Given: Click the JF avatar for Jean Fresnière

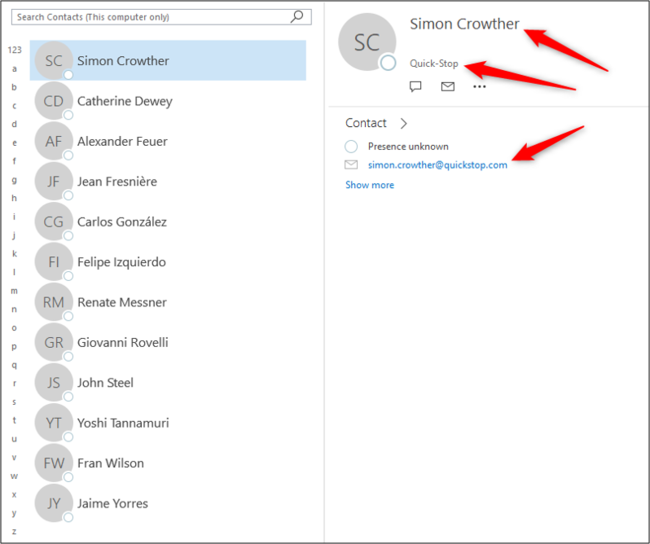Looking at the screenshot, I should [x=53, y=181].
